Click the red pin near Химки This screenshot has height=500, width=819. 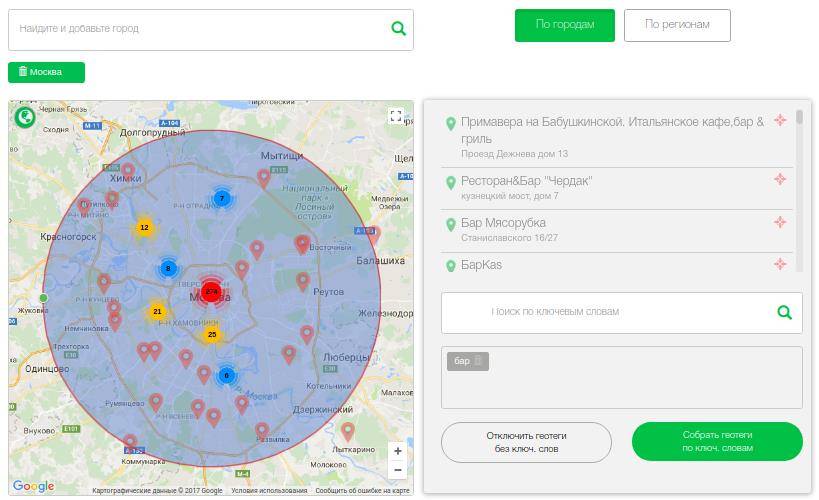[x=127, y=171]
